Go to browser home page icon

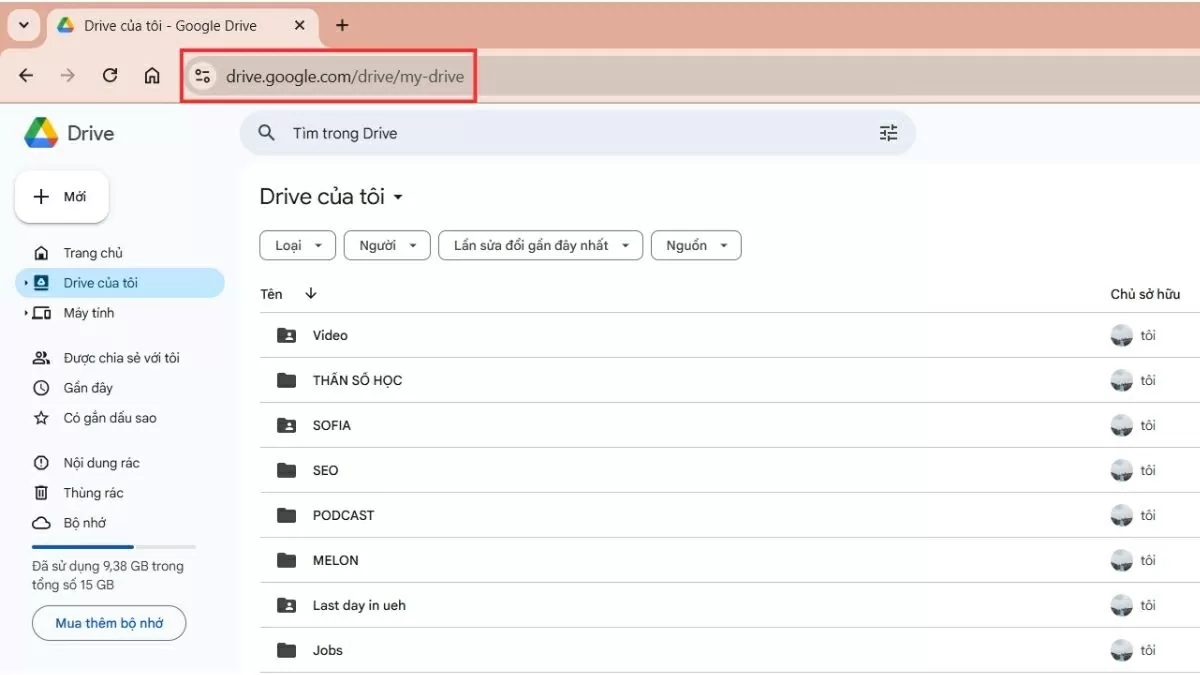coord(152,76)
